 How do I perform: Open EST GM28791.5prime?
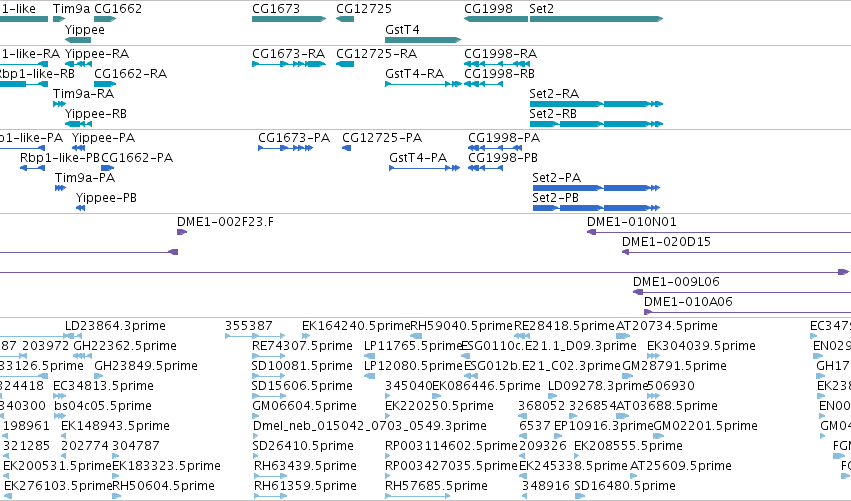pos(628,377)
